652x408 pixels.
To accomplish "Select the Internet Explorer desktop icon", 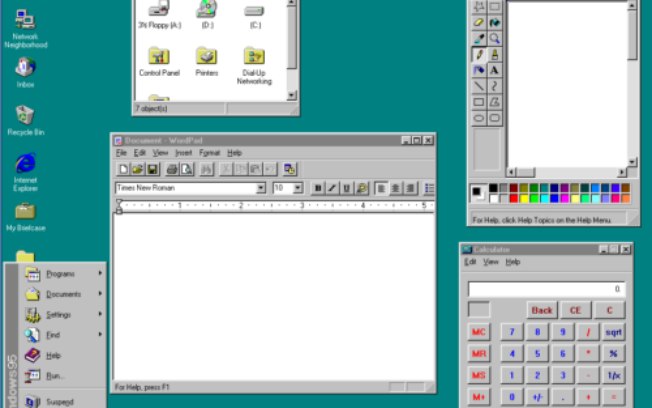I will point(25,172).
